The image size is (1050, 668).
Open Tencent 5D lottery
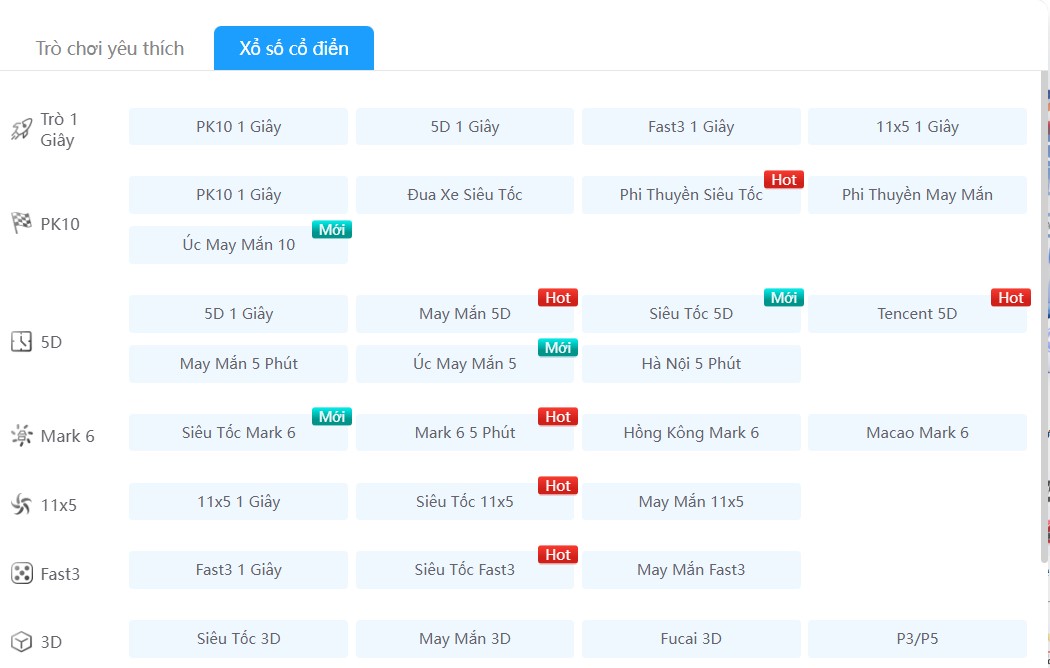point(917,314)
